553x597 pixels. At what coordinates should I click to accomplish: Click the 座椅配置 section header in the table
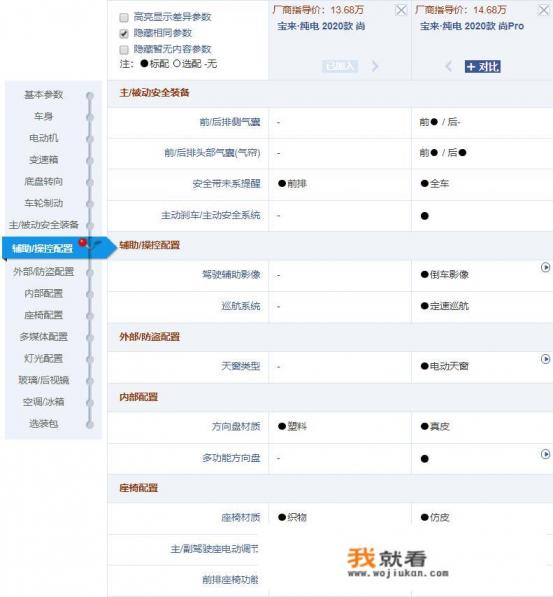pos(139,488)
